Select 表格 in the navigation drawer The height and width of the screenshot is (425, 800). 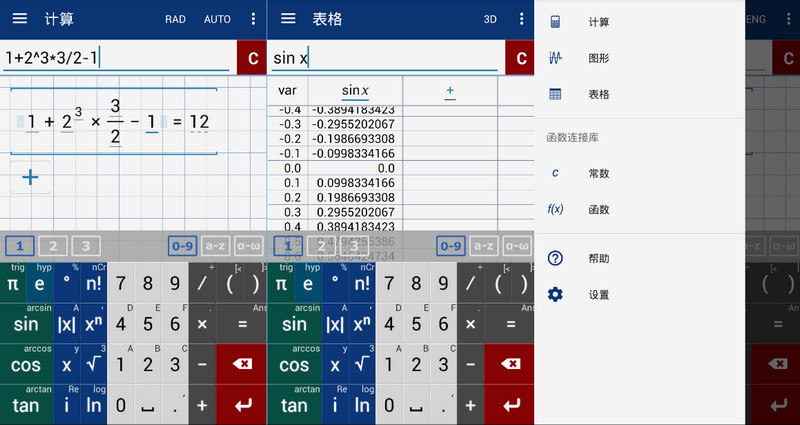click(598, 94)
